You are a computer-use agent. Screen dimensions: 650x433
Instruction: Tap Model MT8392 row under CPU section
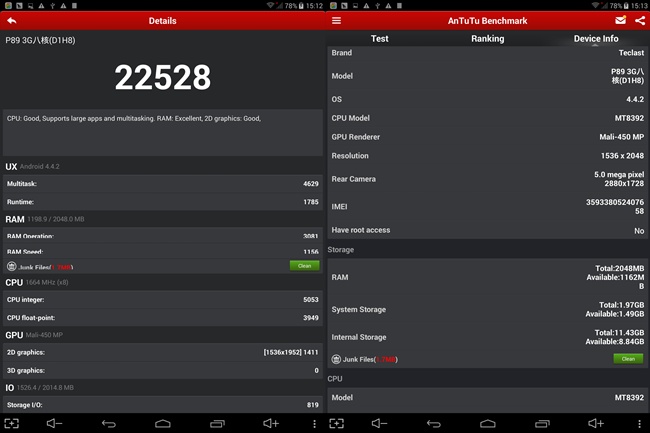(488, 397)
